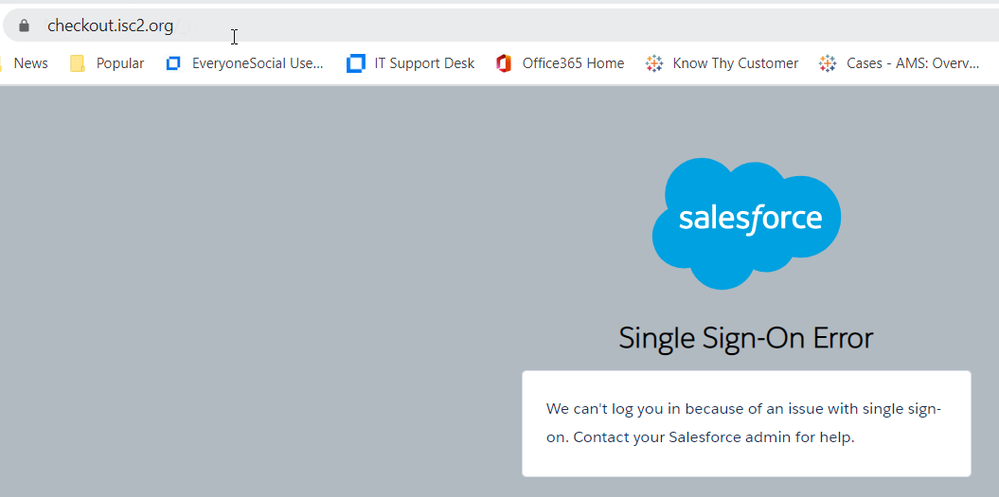Open the EveryoneSocial Use... bookmark label
This screenshot has width=999, height=497.
tap(258, 63)
